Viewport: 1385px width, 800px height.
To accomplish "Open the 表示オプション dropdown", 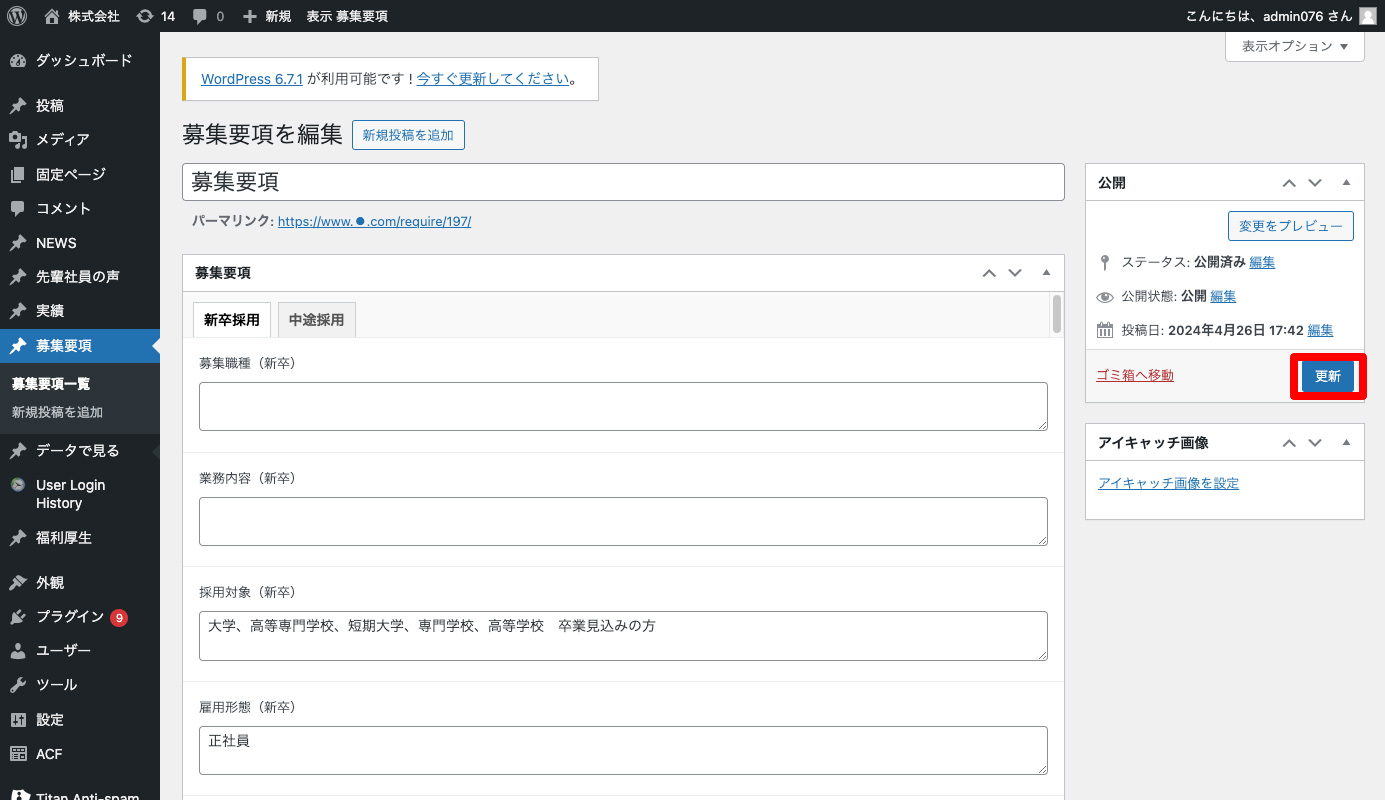I will tap(1295, 46).
